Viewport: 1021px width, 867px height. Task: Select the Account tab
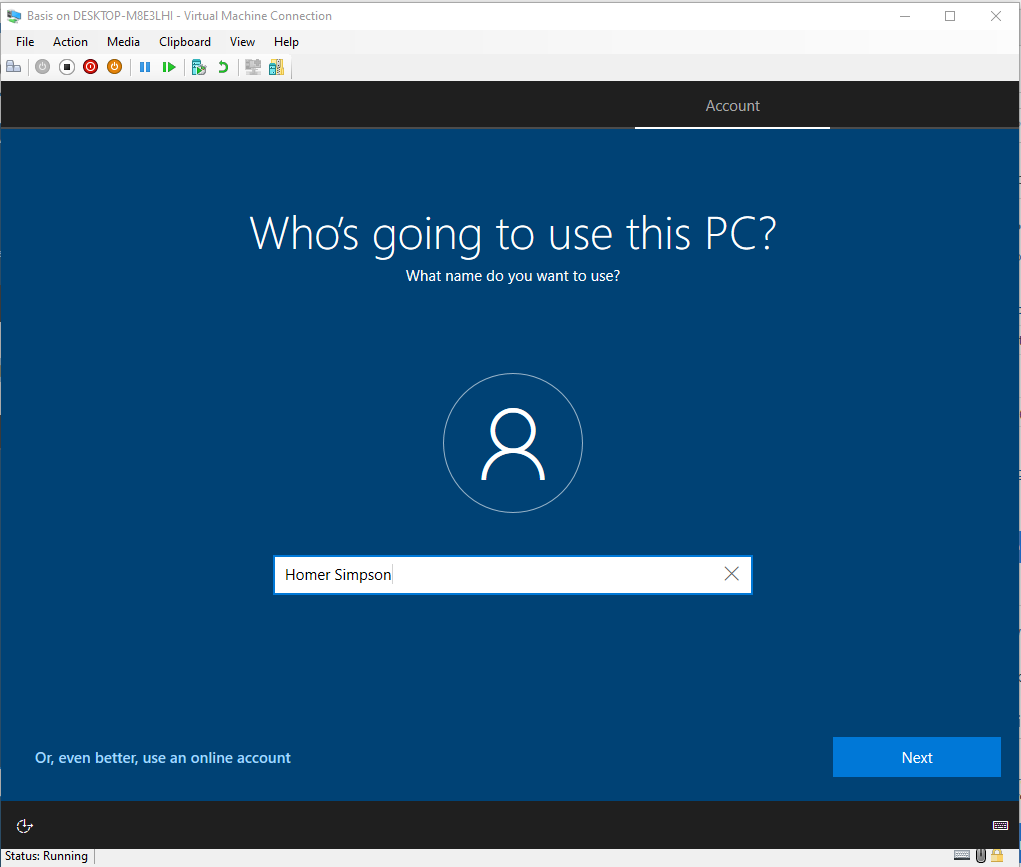coord(733,106)
